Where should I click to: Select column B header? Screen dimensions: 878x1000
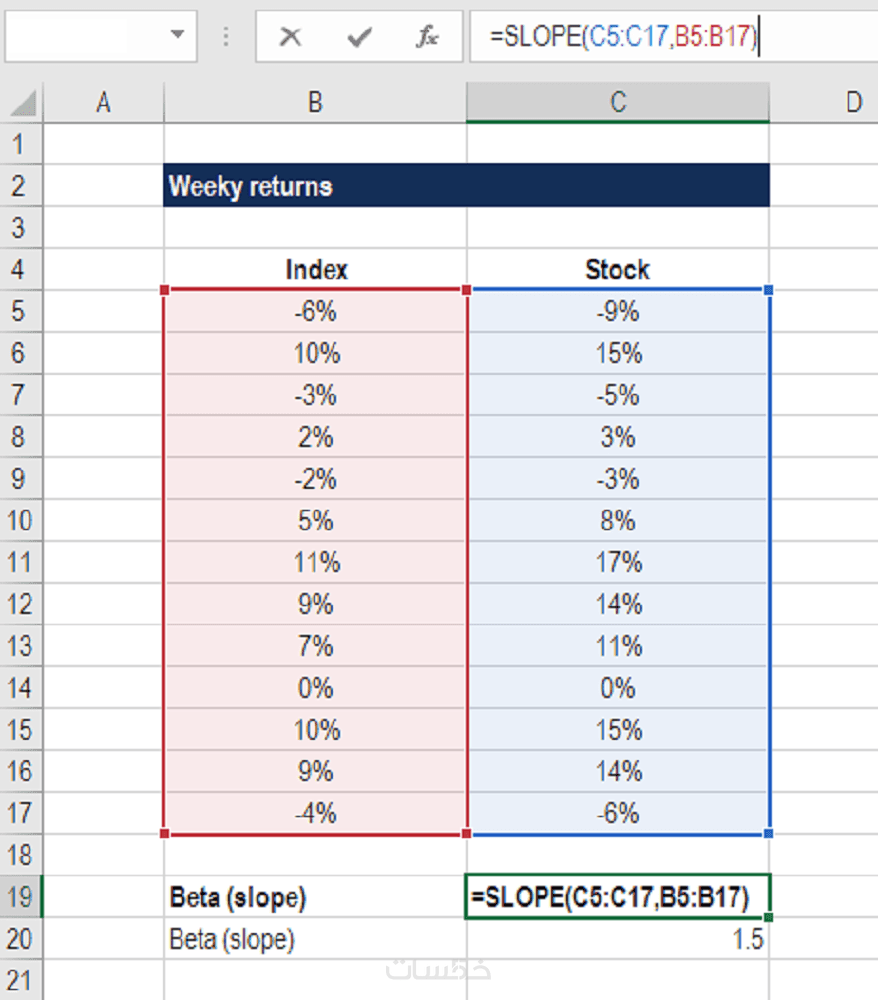[x=315, y=102]
